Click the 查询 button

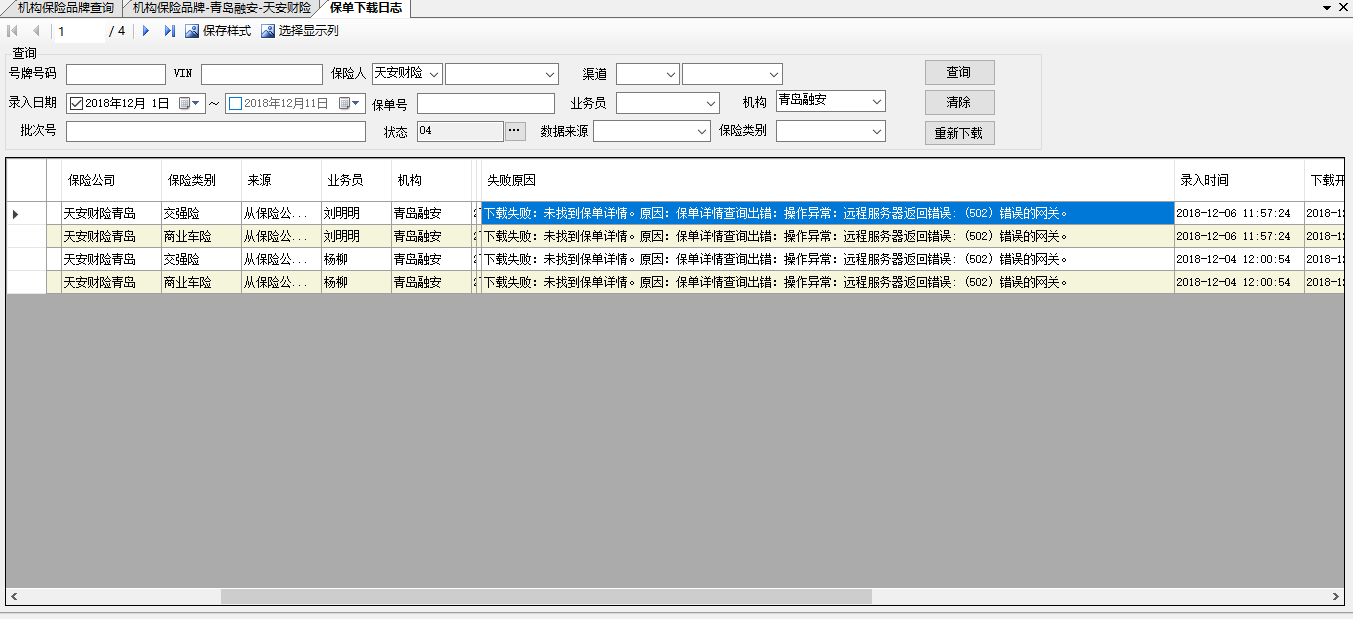click(959, 72)
